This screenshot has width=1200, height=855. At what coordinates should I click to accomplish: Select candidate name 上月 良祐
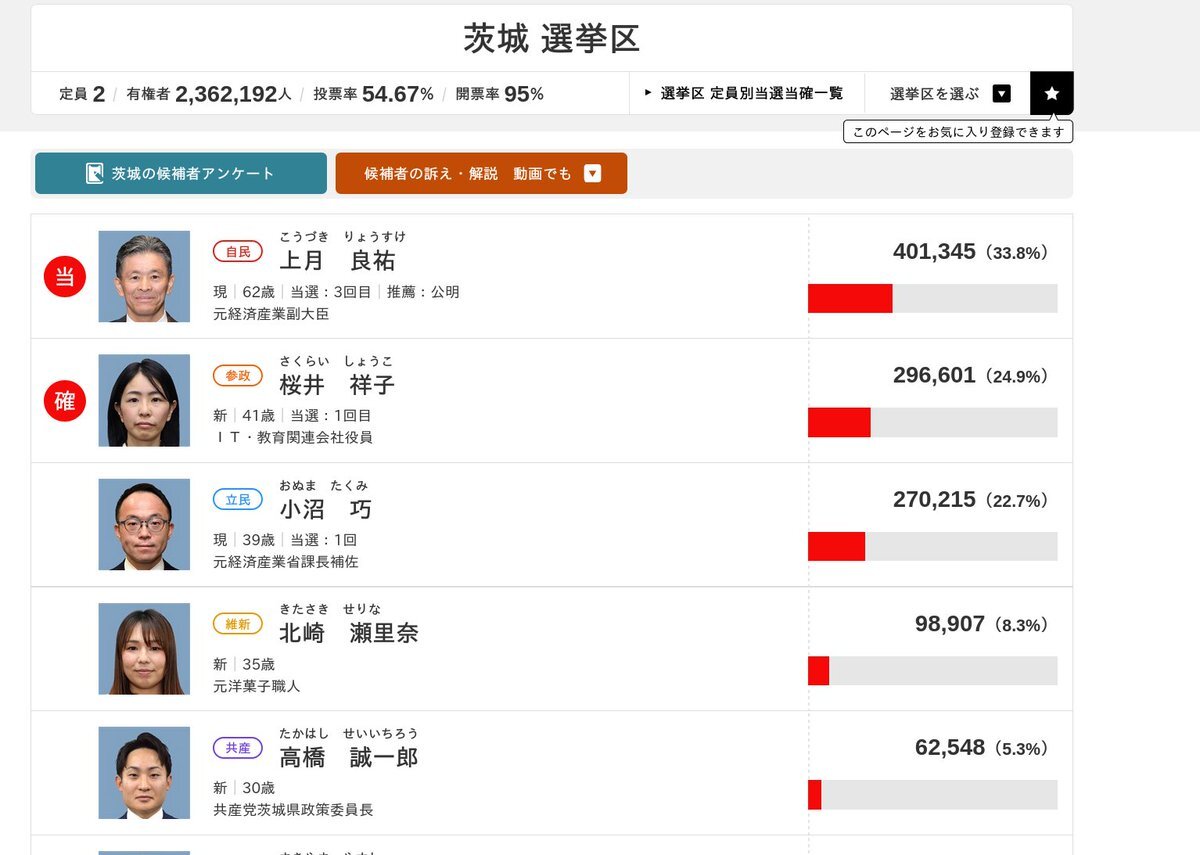pos(337,261)
